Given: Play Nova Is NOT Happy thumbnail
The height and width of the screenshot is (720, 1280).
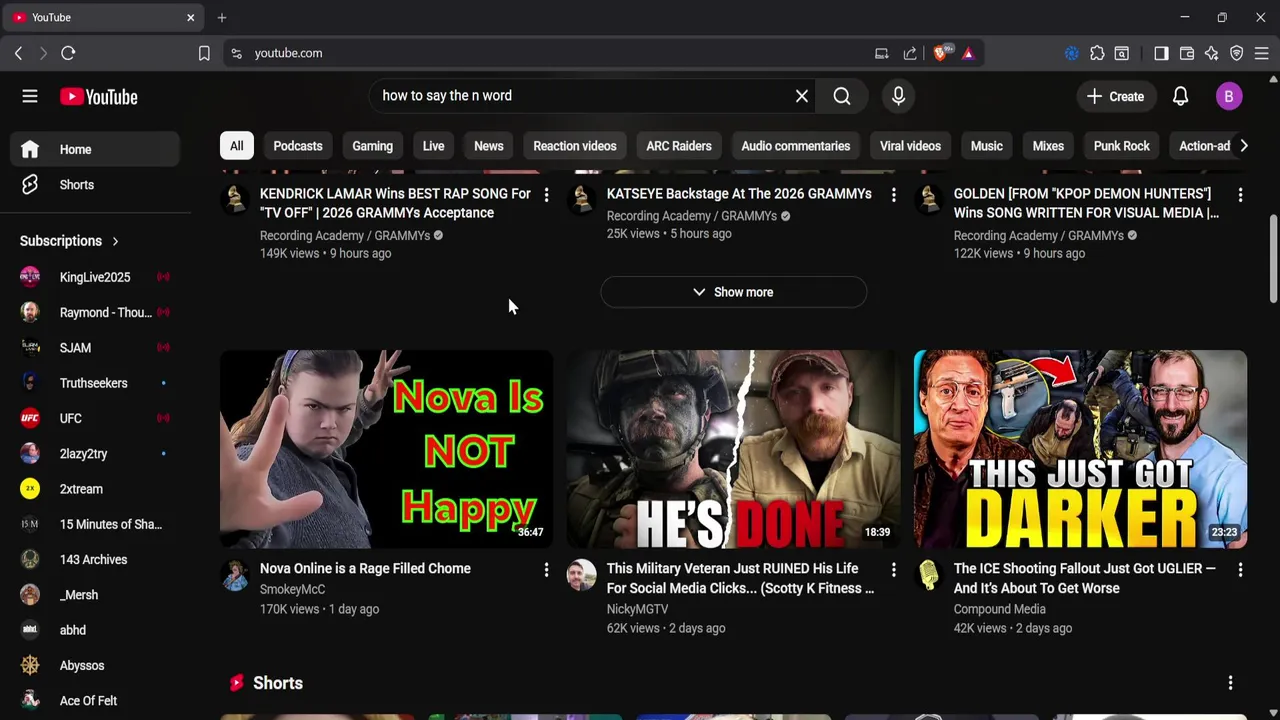Looking at the screenshot, I should pyautogui.click(x=386, y=449).
